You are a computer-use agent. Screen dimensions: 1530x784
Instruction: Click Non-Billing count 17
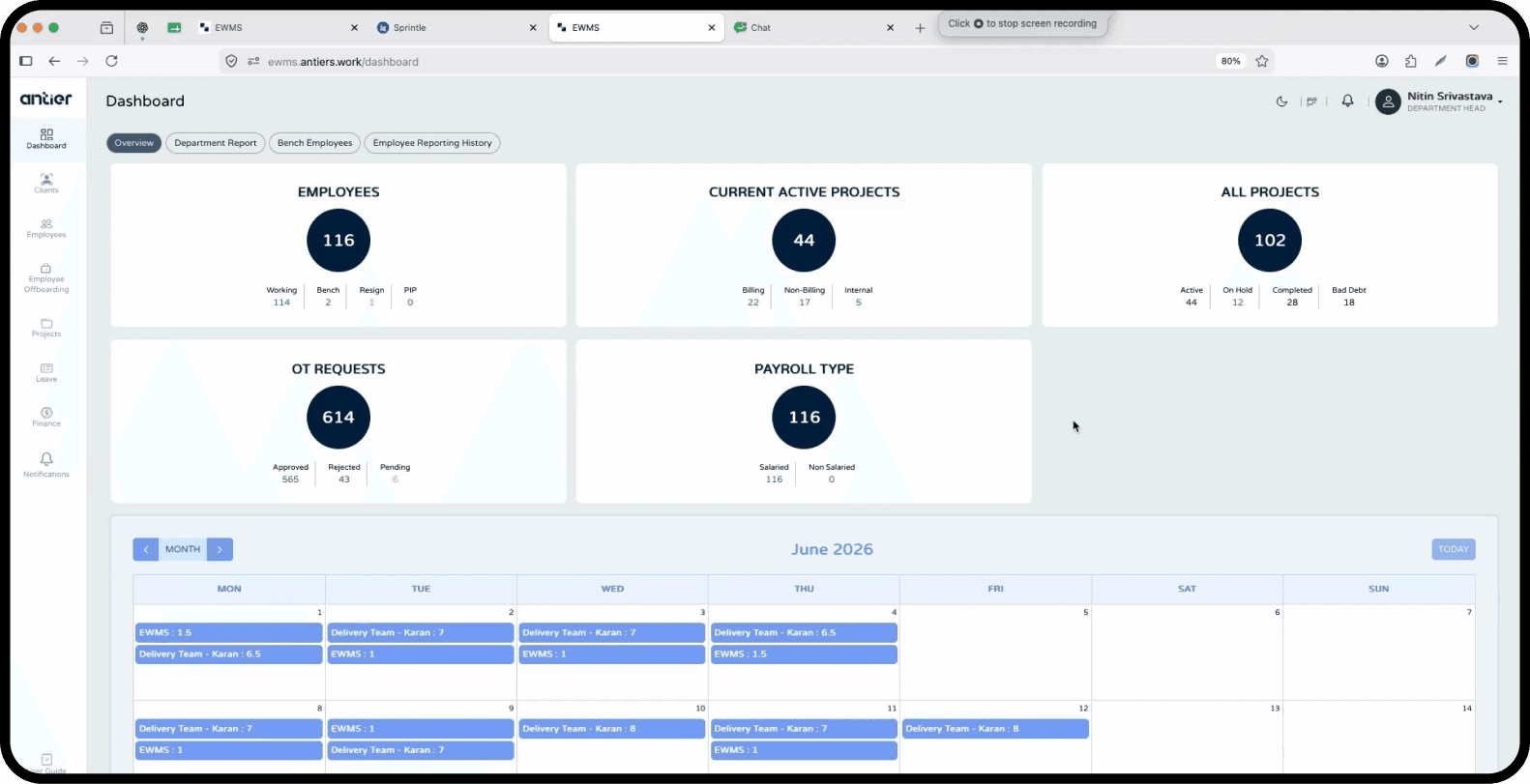[805, 303]
